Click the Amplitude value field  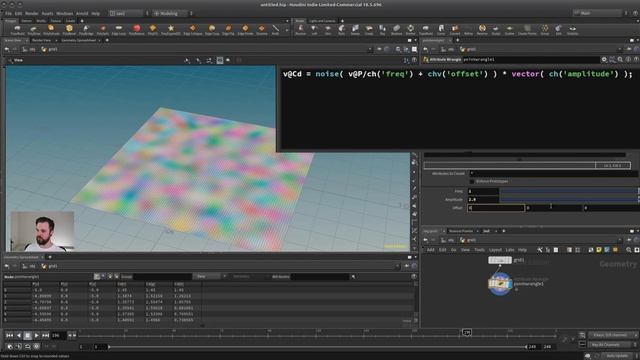click(483, 200)
